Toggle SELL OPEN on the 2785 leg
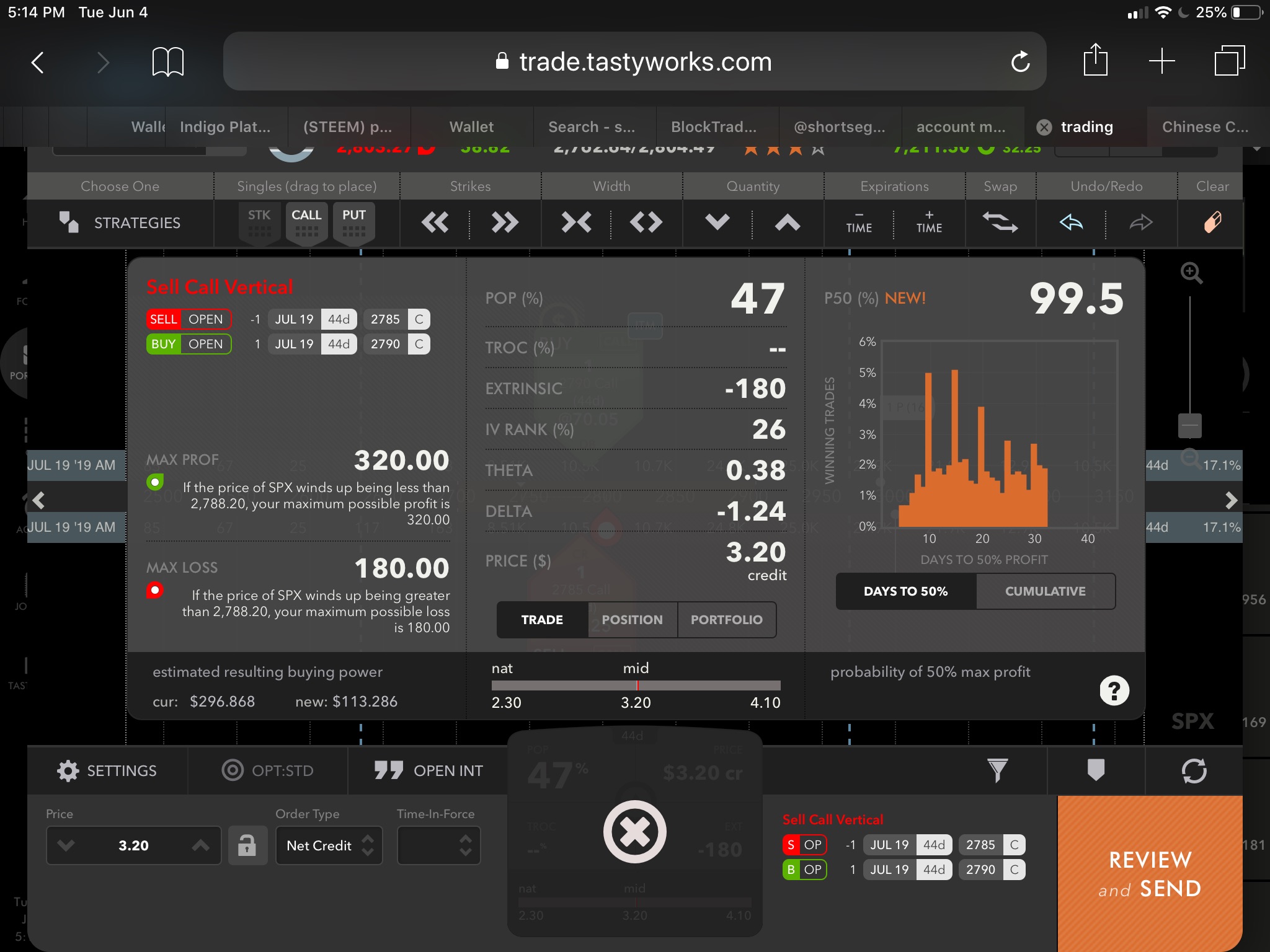Image resolution: width=1270 pixels, height=952 pixels. click(189, 319)
